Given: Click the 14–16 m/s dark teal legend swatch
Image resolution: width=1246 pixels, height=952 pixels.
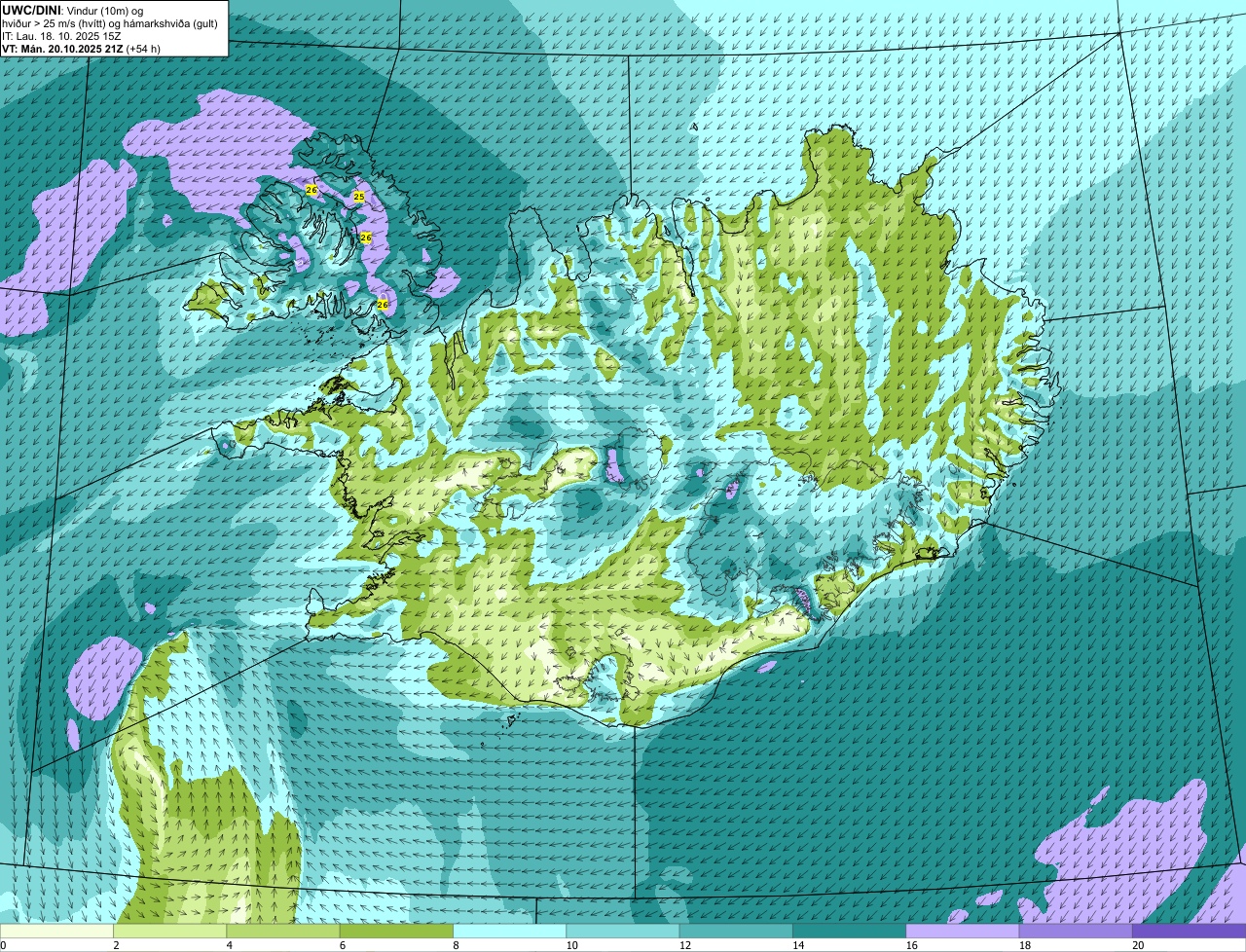Looking at the screenshot, I should [x=850, y=931].
